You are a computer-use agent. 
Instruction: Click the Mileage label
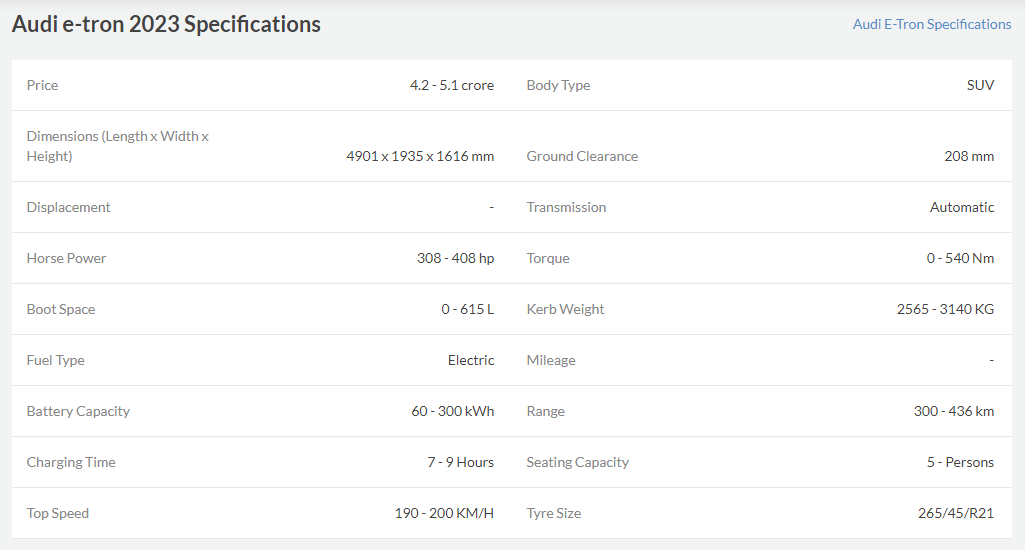551,360
